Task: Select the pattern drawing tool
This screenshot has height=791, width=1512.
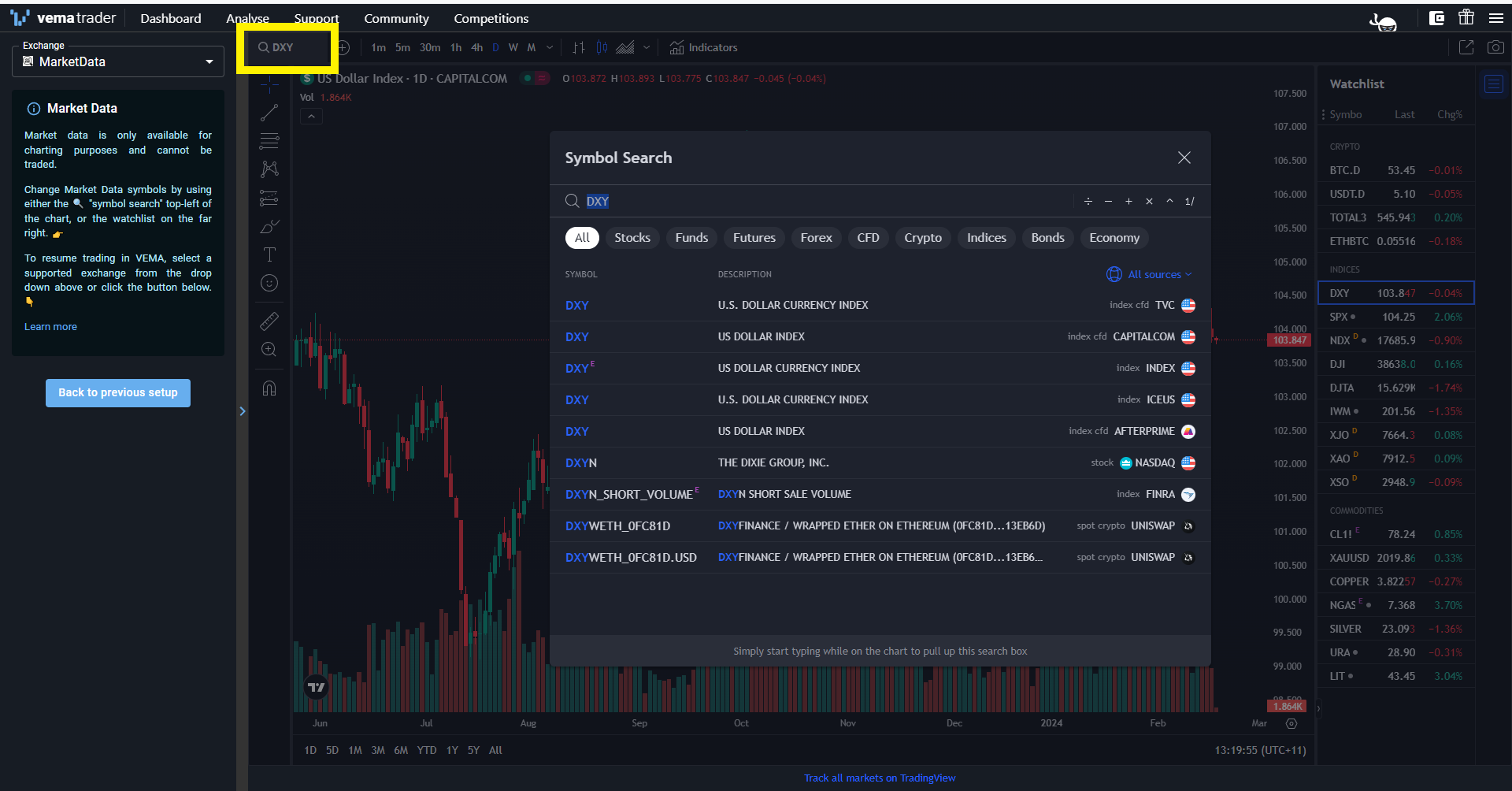Action: click(x=269, y=169)
